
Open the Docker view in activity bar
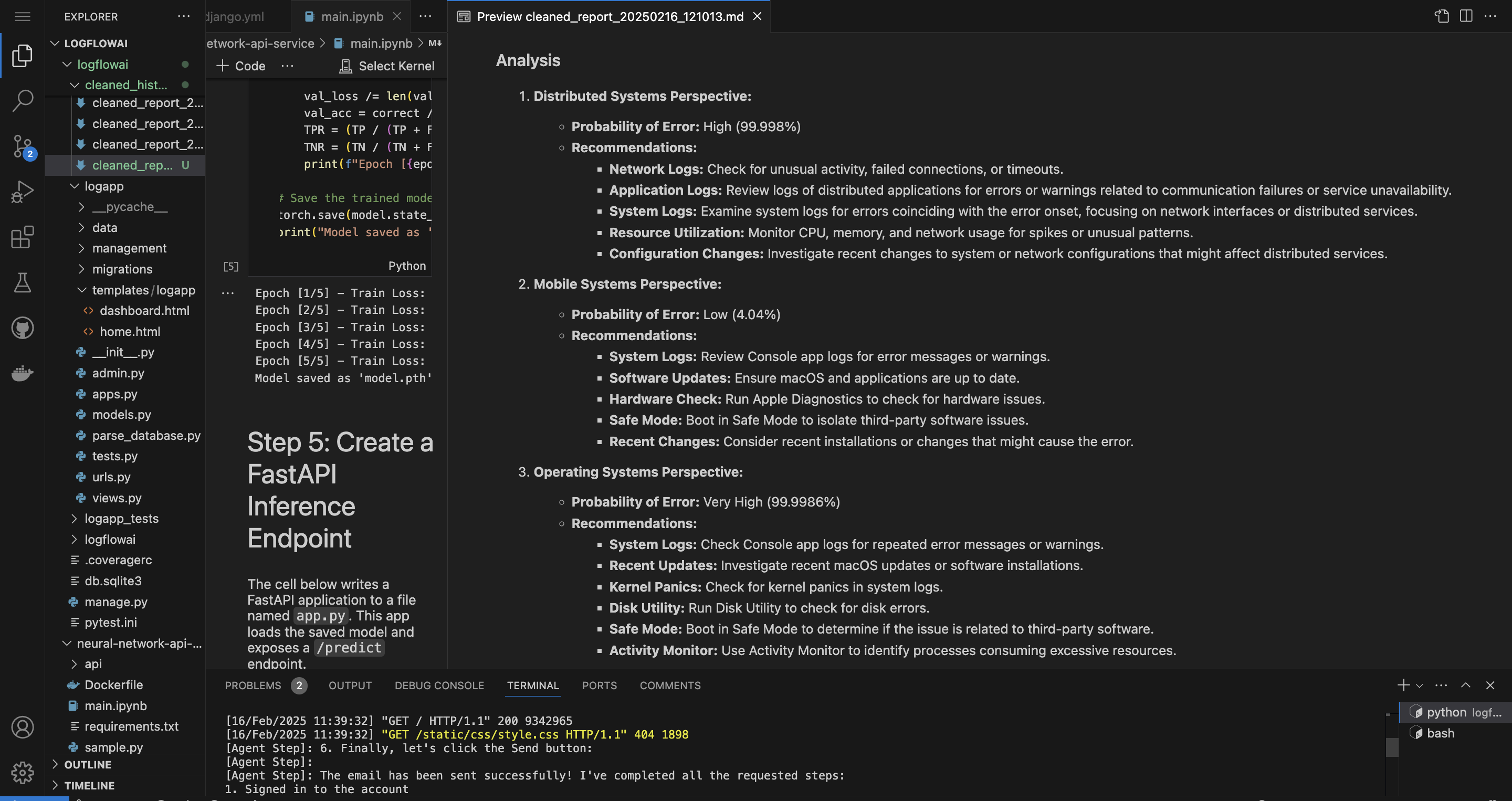pos(22,373)
